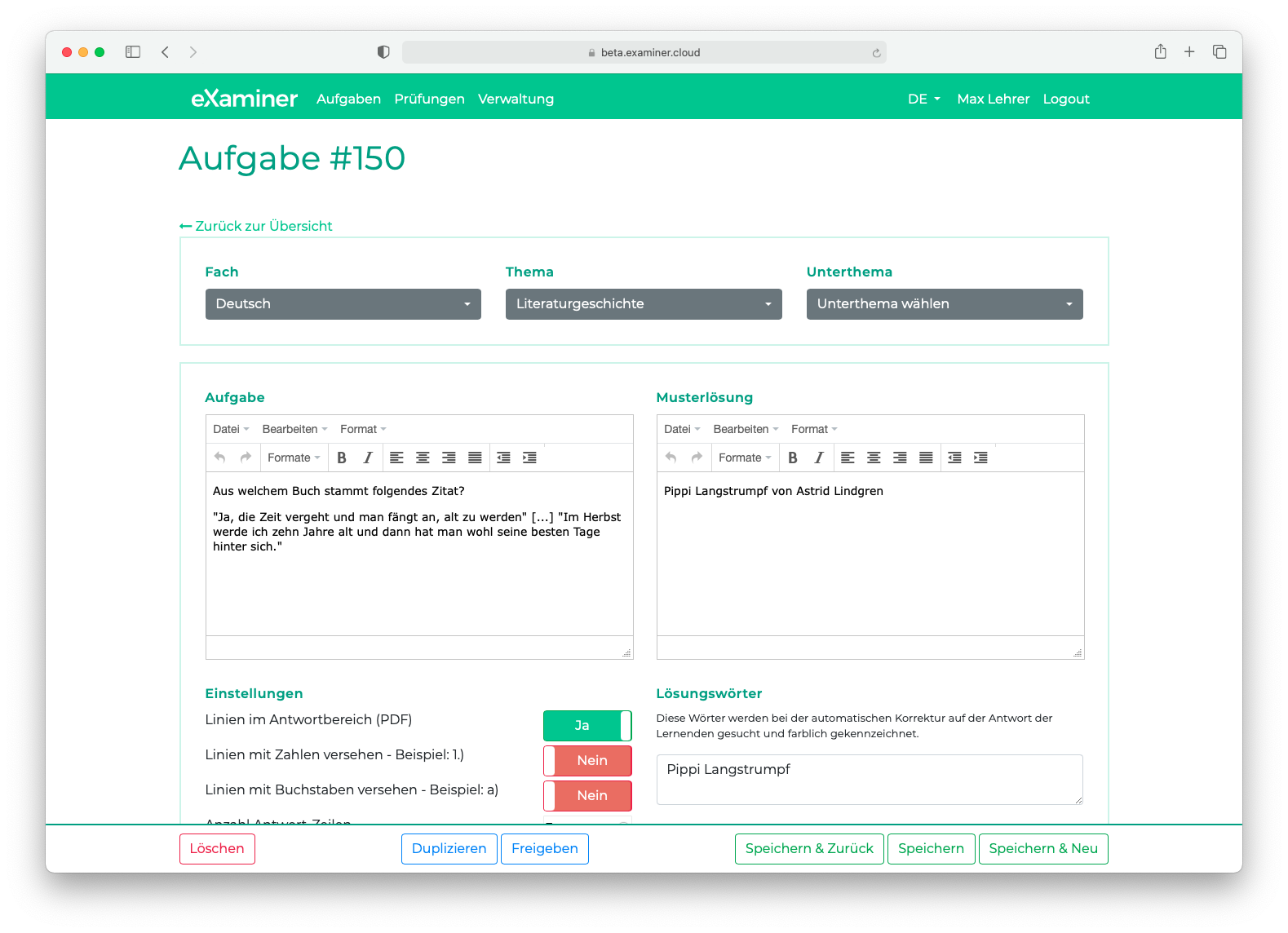Screen dimensions: 1288x933
Task: Toggle bold in the Musterlösung editor
Action: pos(793,458)
